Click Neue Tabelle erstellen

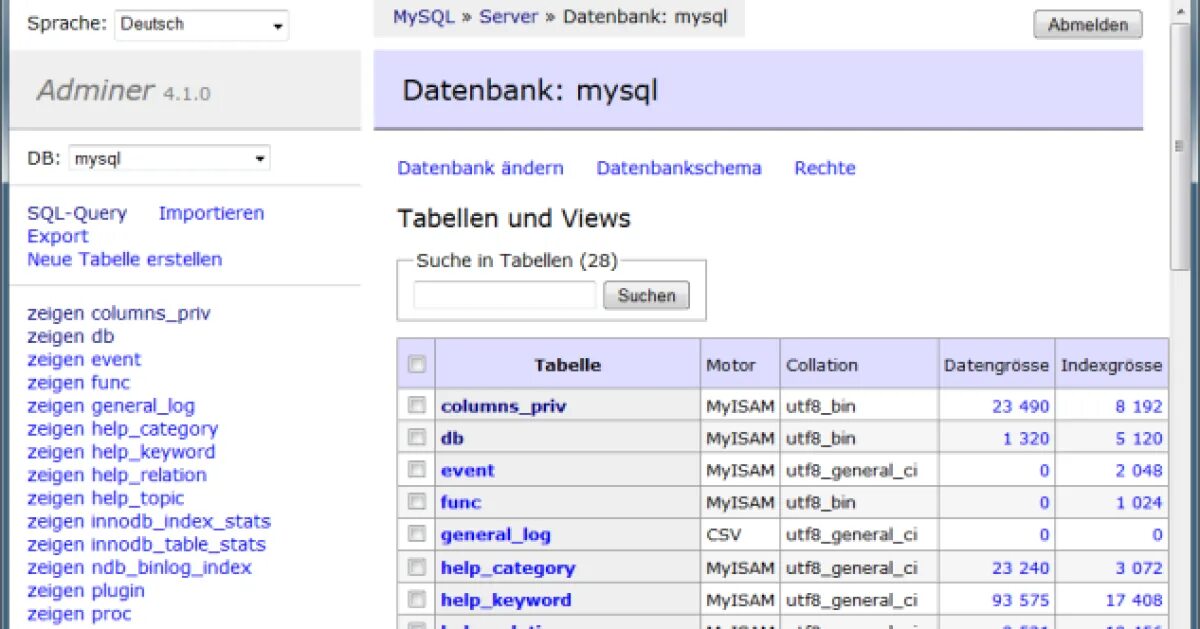click(124, 259)
